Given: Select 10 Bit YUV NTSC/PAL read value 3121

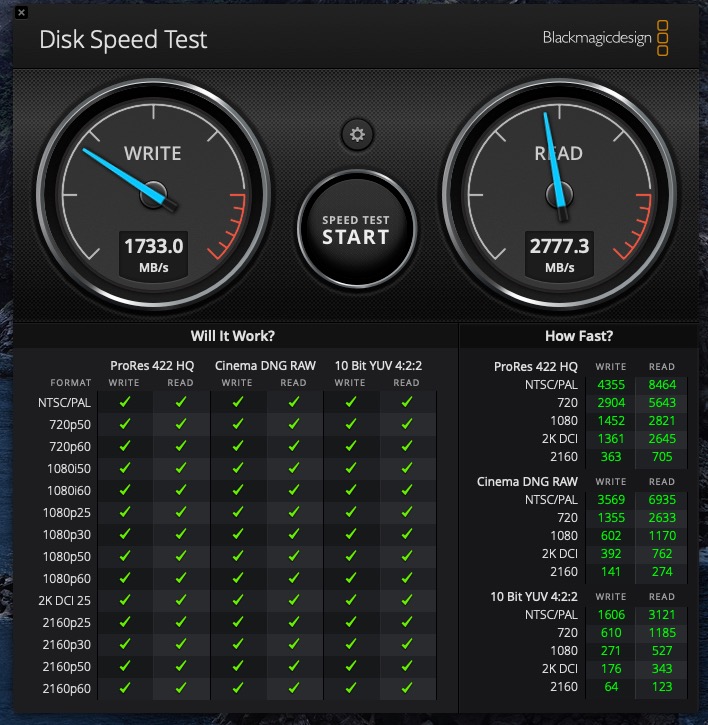Looking at the screenshot, I should (x=662, y=615).
